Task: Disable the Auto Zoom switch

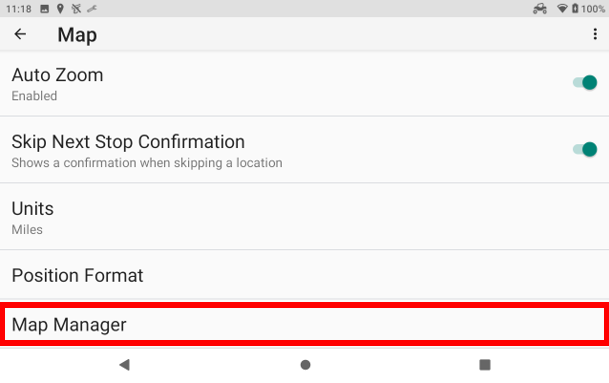Action: (x=585, y=82)
